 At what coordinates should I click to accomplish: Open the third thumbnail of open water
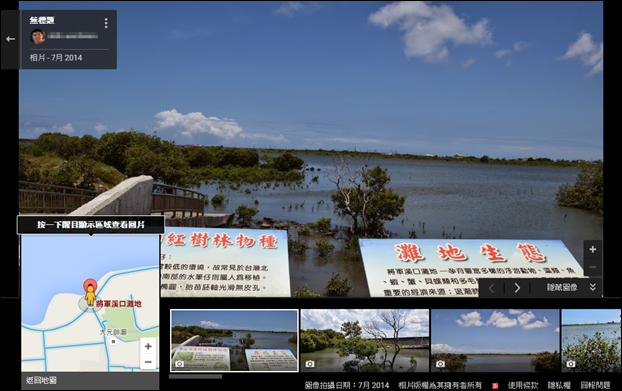495,341
